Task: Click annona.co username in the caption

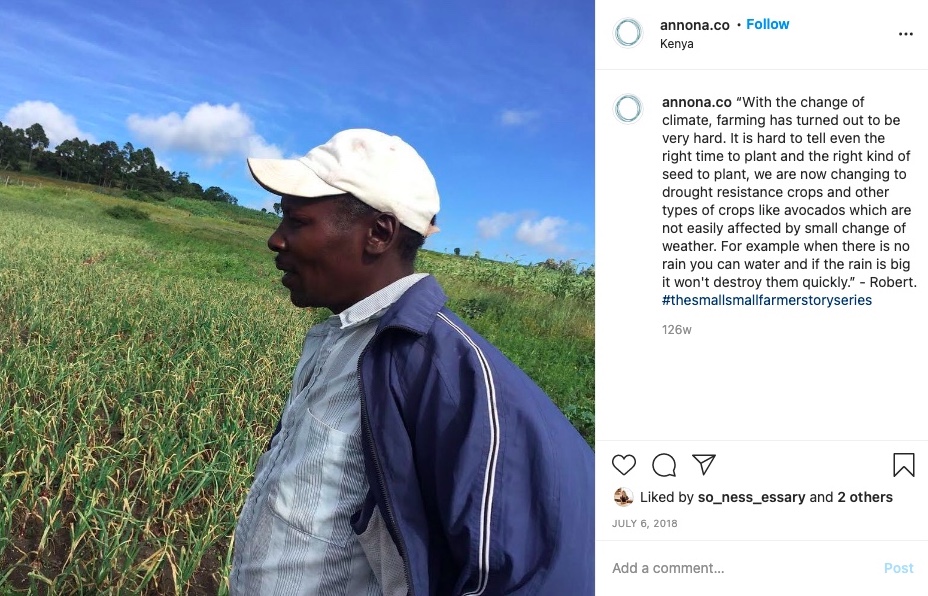Action: pos(697,102)
